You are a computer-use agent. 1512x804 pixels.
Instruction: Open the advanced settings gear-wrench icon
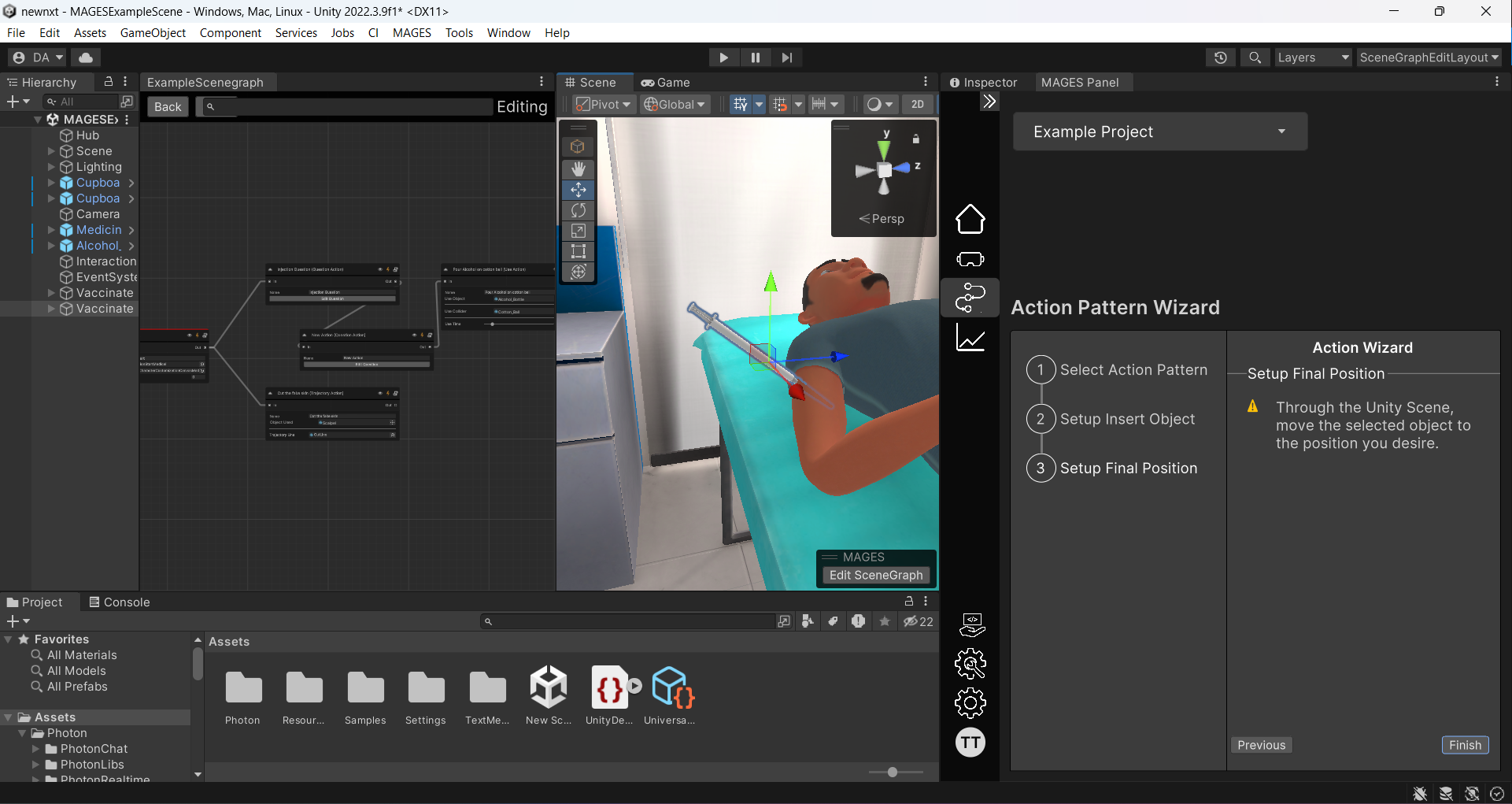coord(970,664)
